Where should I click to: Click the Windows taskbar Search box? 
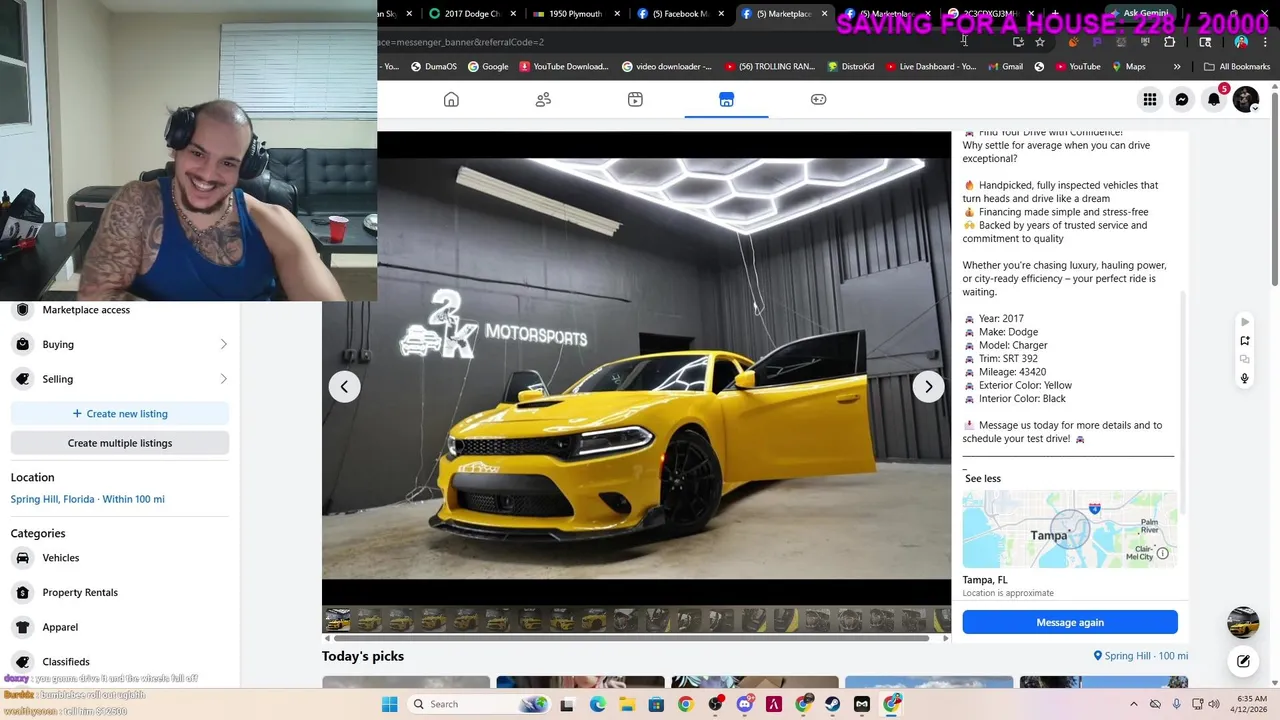pyautogui.click(x=481, y=704)
